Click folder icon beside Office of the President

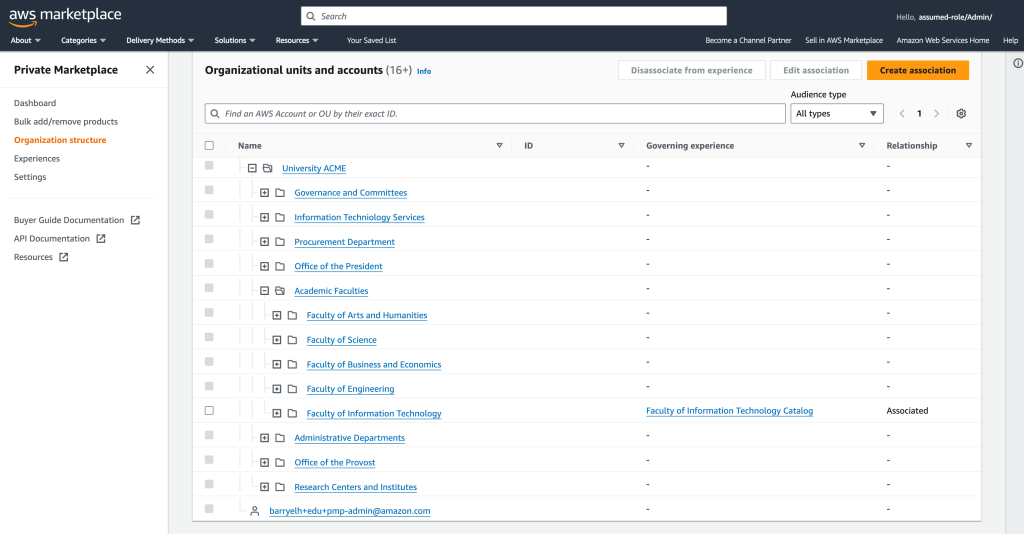click(280, 266)
